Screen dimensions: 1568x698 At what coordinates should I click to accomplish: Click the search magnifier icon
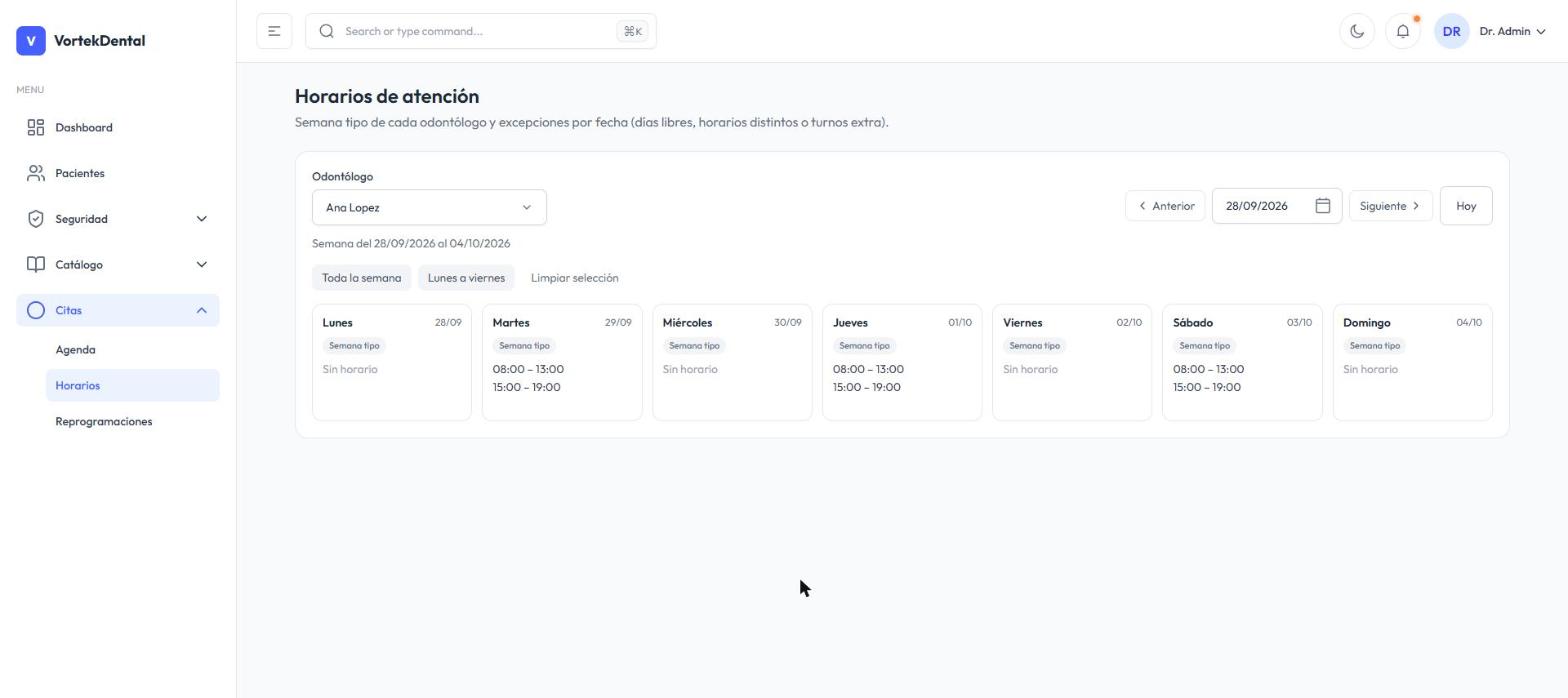tap(326, 31)
